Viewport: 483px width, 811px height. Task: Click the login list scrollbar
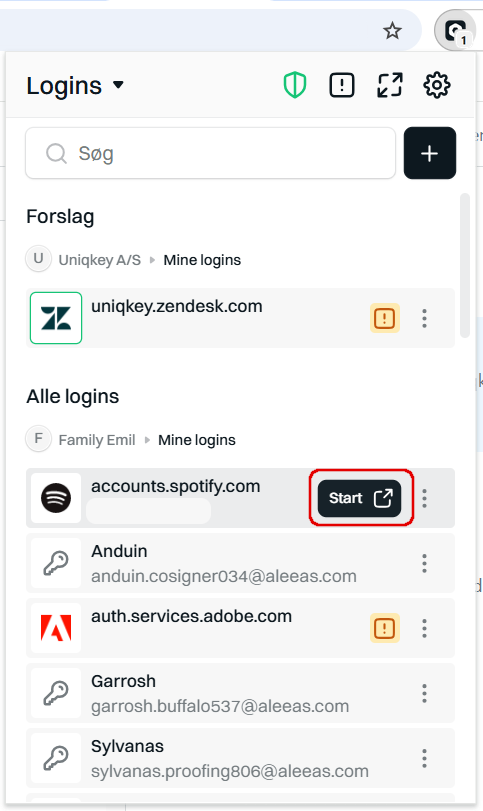point(464,266)
